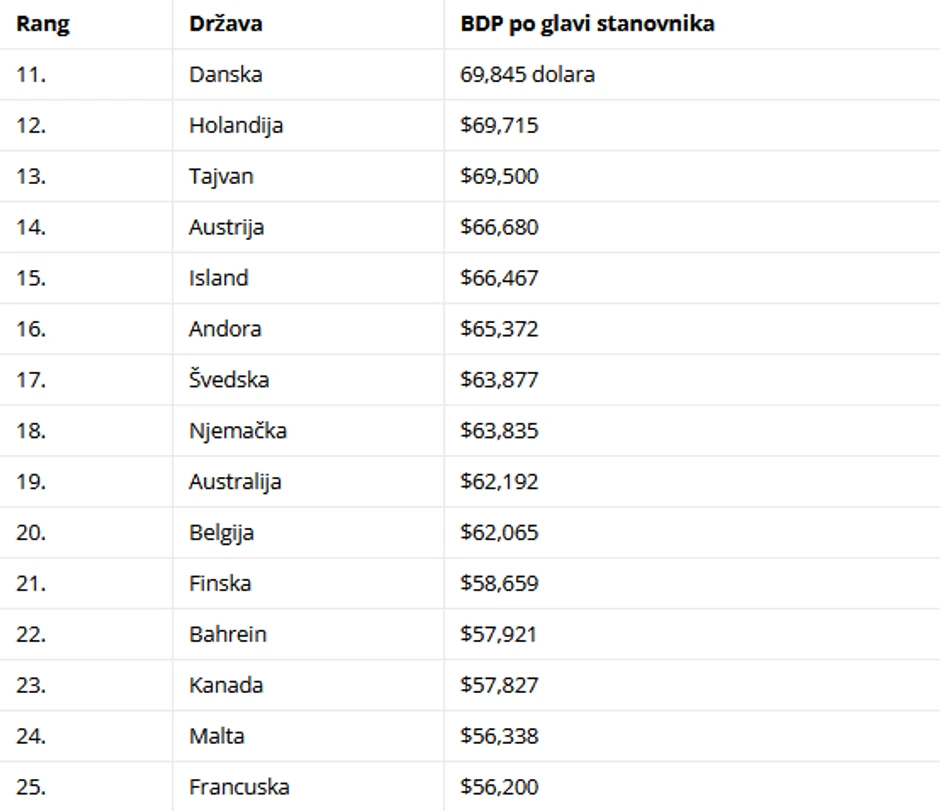Click the Švedska cell
940x811 pixels.
click(229, 380)
